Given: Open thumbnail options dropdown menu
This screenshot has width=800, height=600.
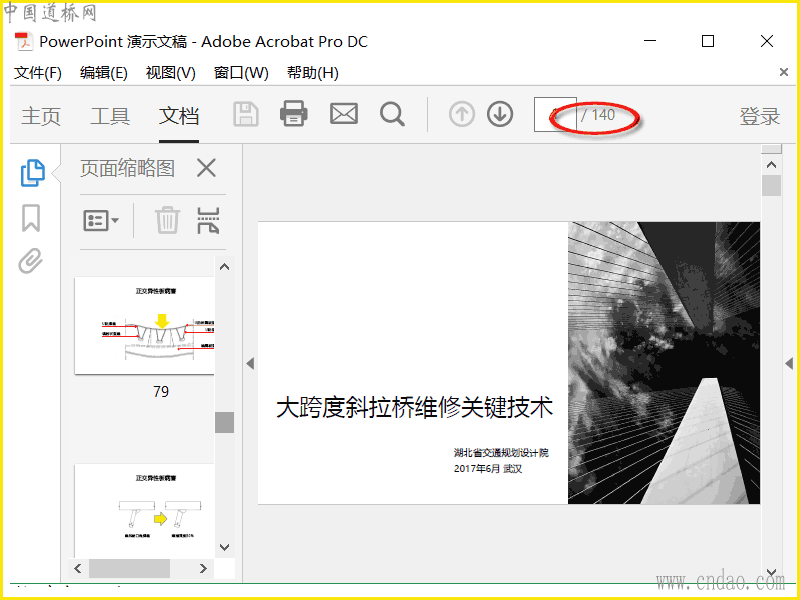Looking at the screenshot, I should click(101, 220).
